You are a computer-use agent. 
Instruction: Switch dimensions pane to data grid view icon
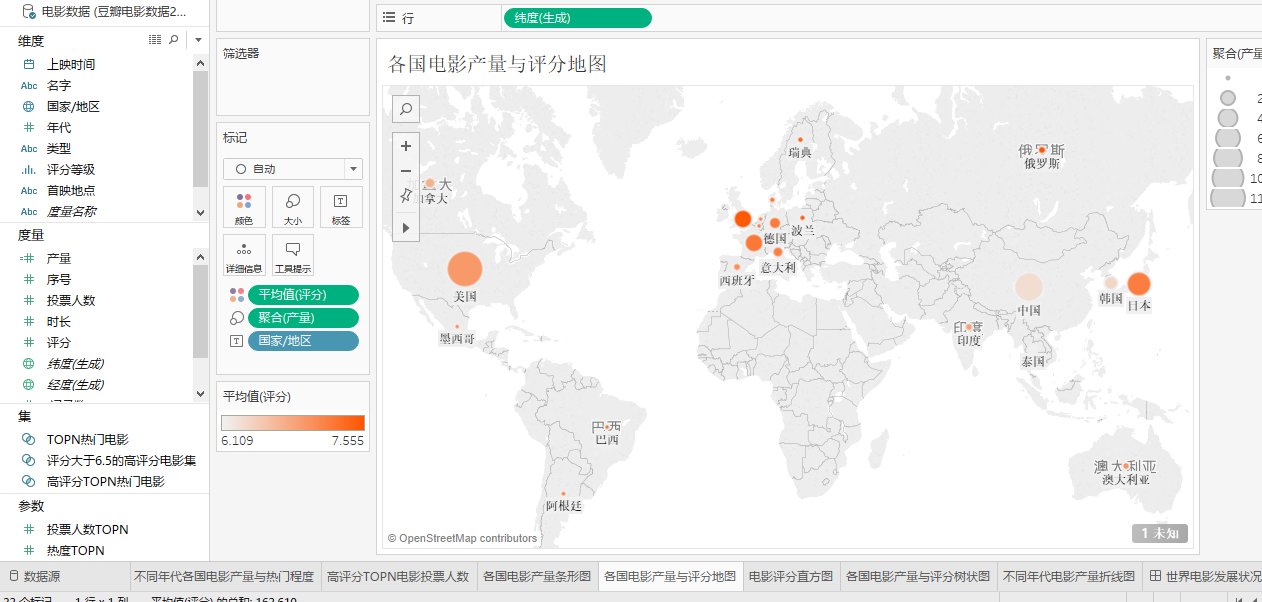(x=154, y=40)
